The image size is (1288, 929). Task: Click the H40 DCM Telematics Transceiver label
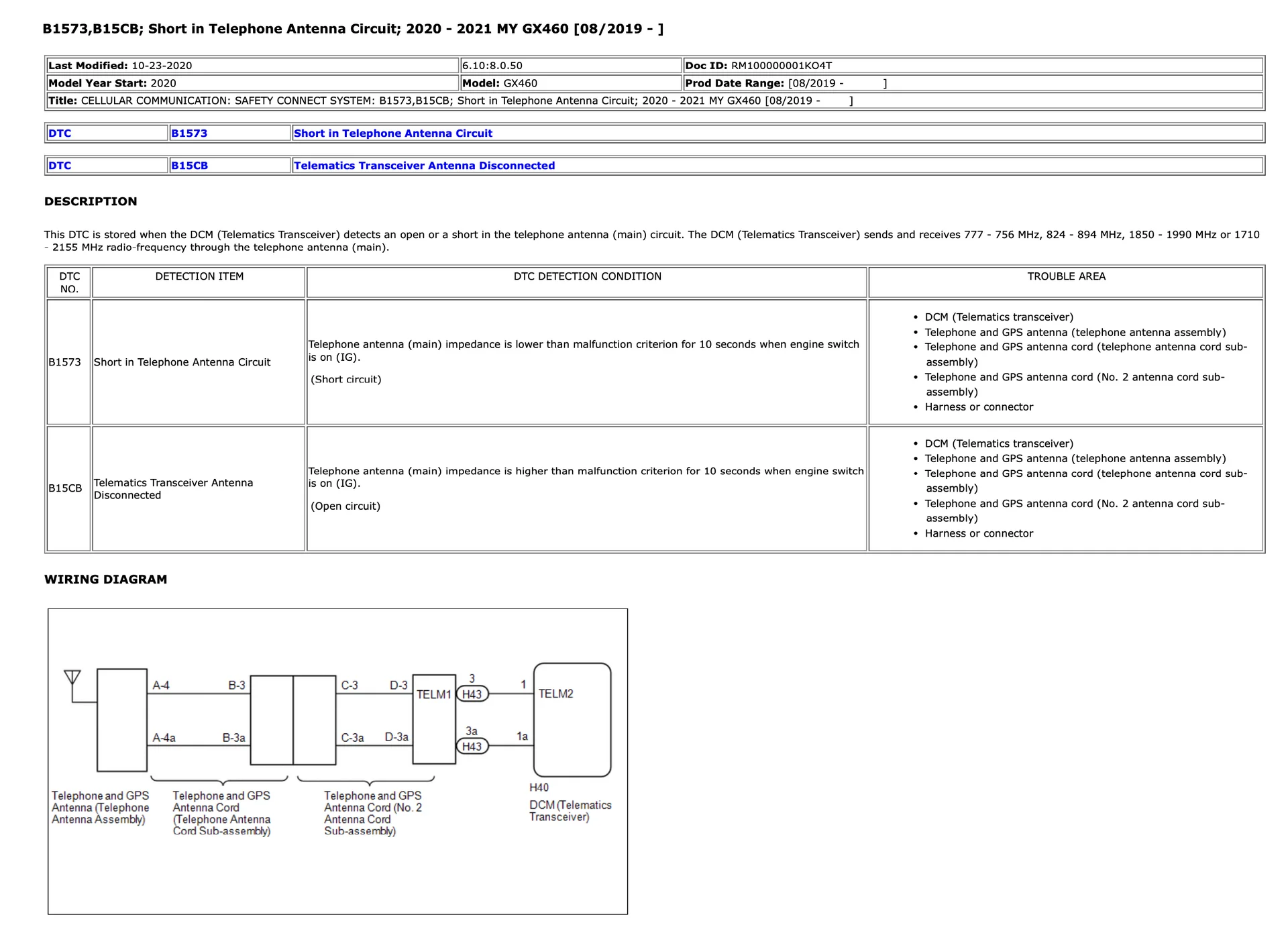coord(569,804)
